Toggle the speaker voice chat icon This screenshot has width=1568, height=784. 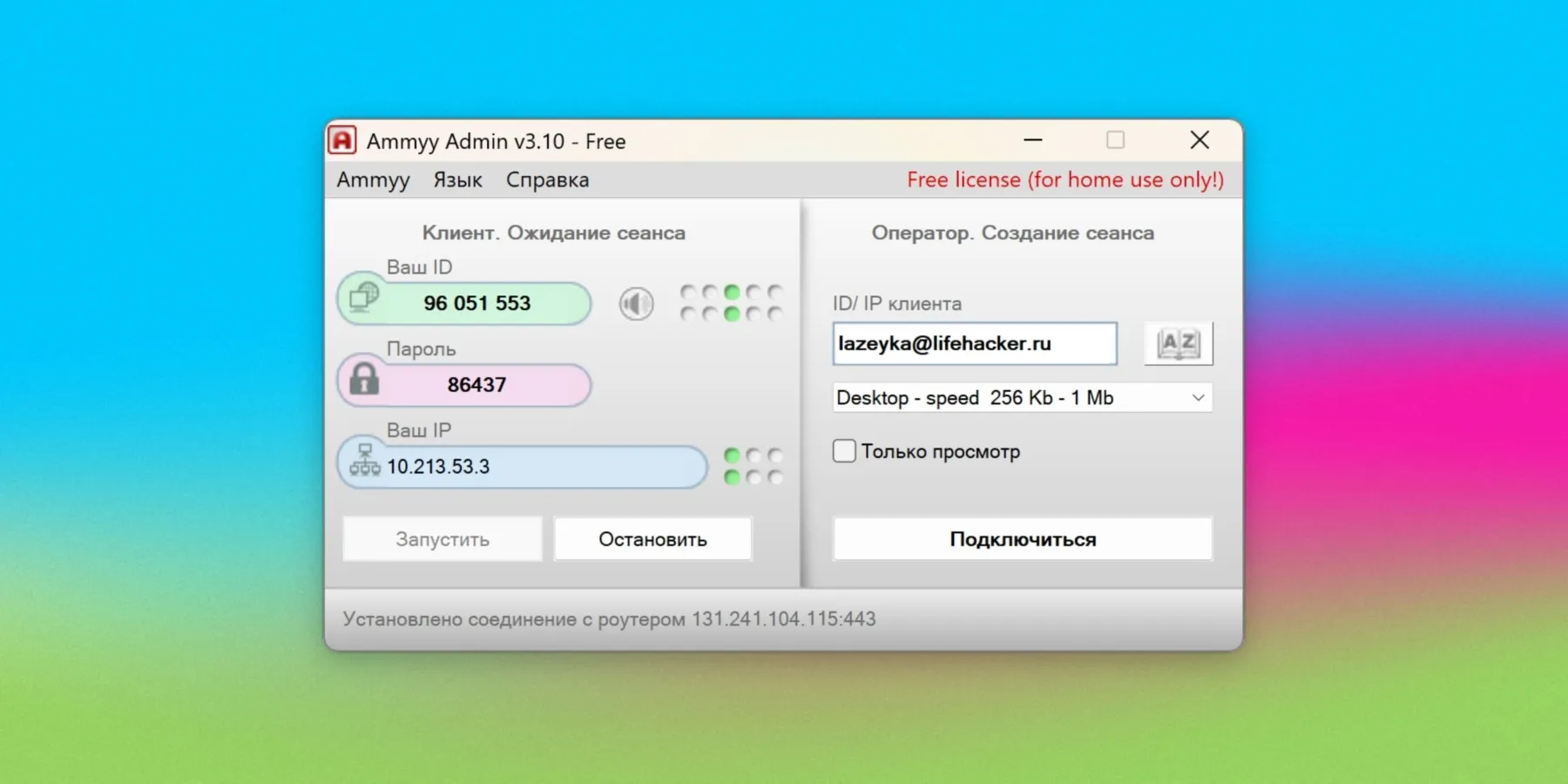637,303
